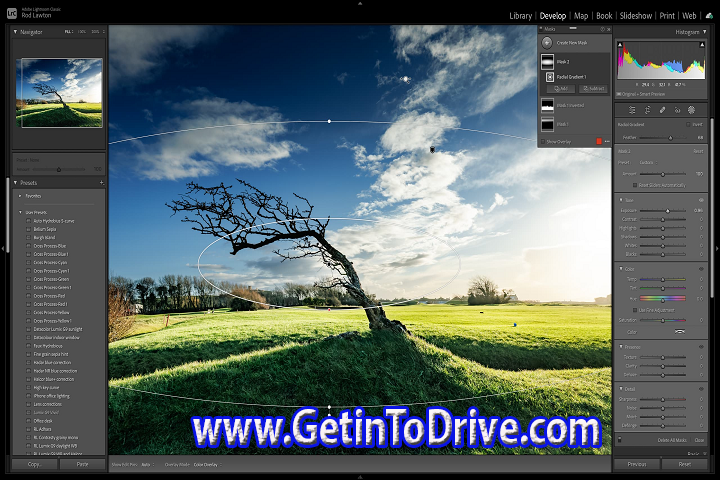Click the Exposure slider handle
The width and height of the screenshot is (720, 480).
[x=668, y=211]
